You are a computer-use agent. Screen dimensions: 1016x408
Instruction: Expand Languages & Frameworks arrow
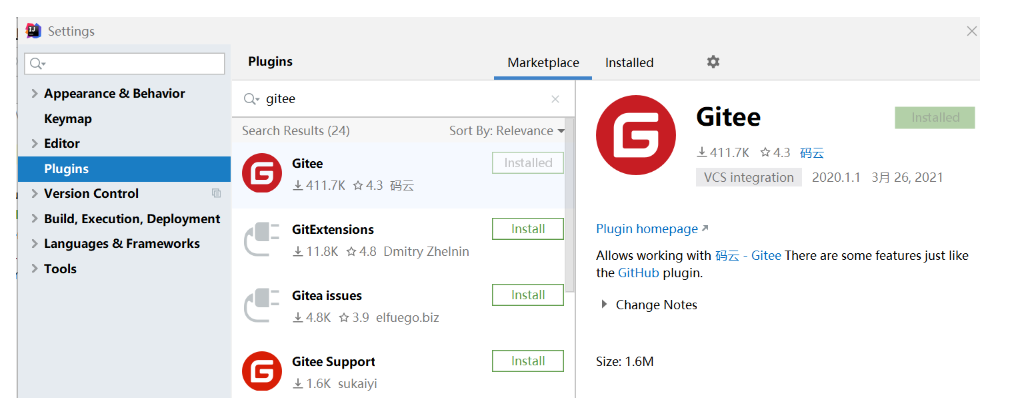(x=34, y=244)
